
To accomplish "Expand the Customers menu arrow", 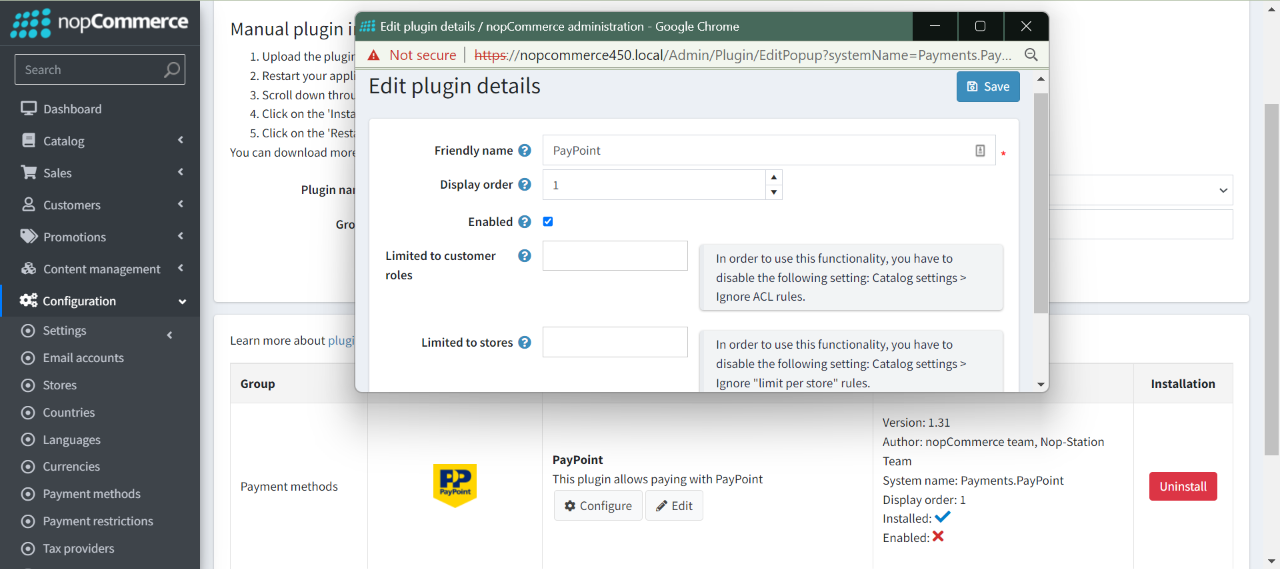I will click(x=181, y=205).
